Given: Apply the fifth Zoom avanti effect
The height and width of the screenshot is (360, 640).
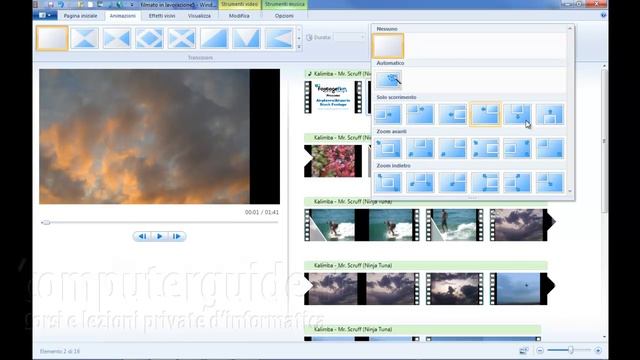Looking at the screenshot, I should point(518,148).
